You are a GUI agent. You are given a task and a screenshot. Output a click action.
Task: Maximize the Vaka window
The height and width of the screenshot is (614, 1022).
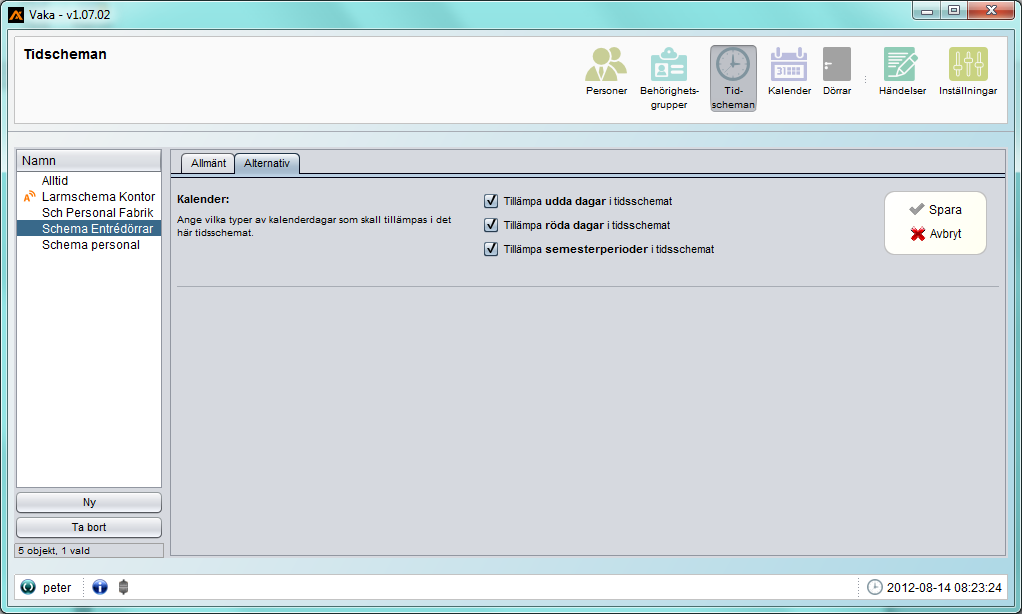pos(954,11)
